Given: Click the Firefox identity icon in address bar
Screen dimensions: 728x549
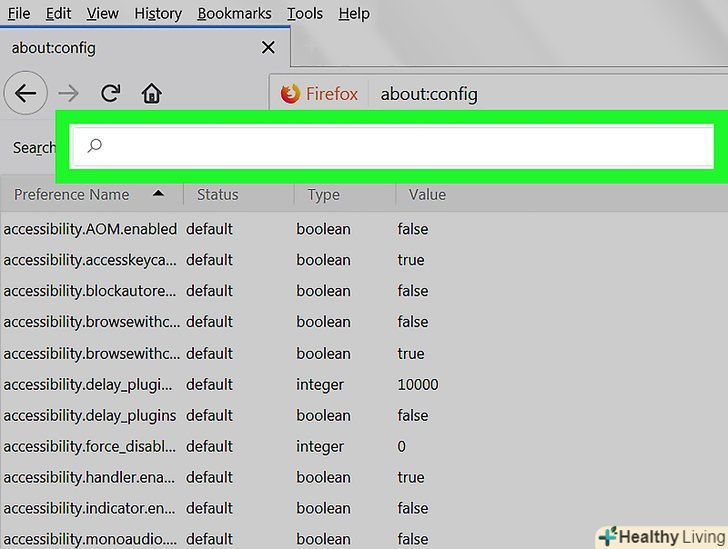Looking at the screenshot, I should [290, 94].
